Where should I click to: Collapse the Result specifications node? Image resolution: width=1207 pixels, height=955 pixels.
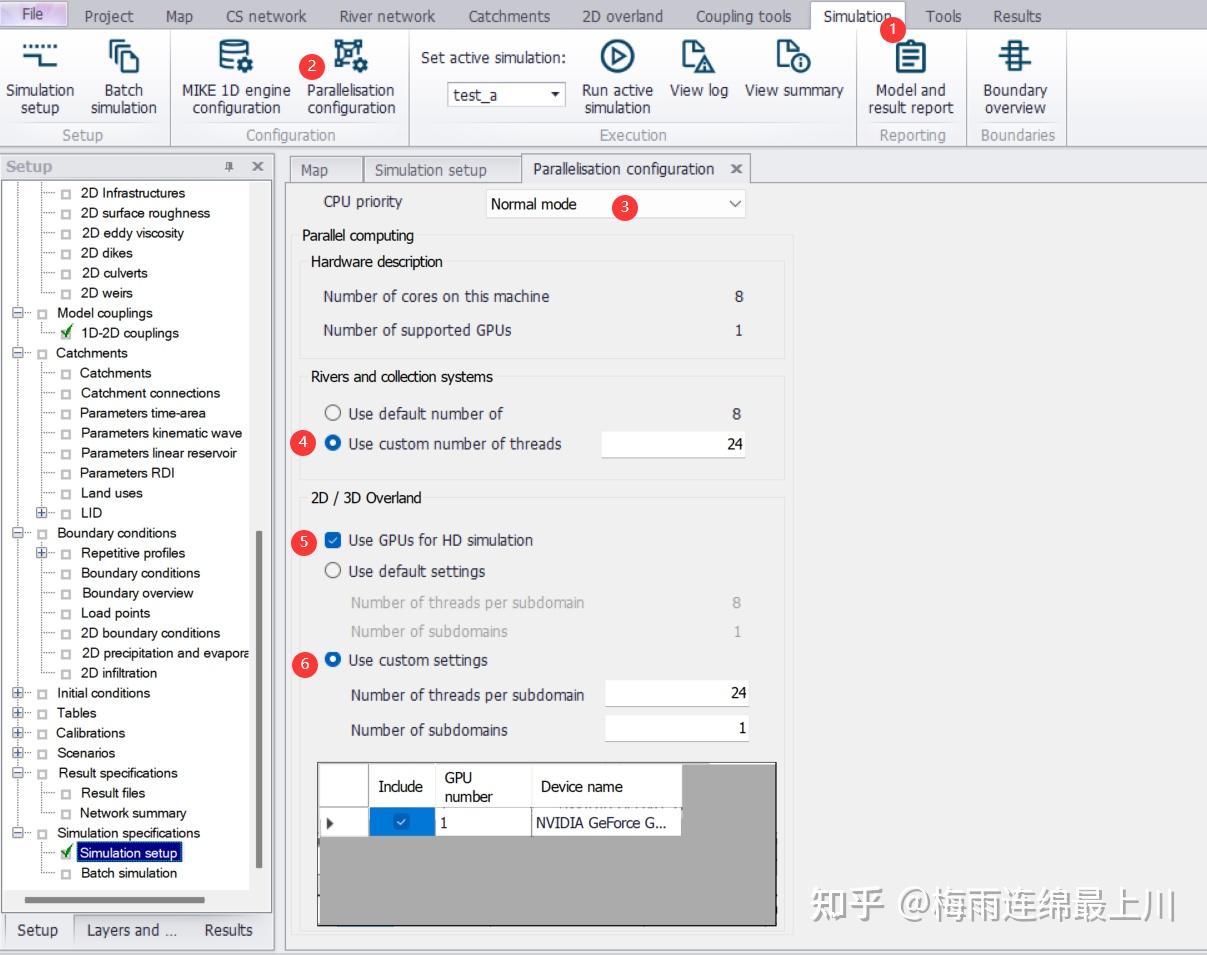click(x=18, y=773)
